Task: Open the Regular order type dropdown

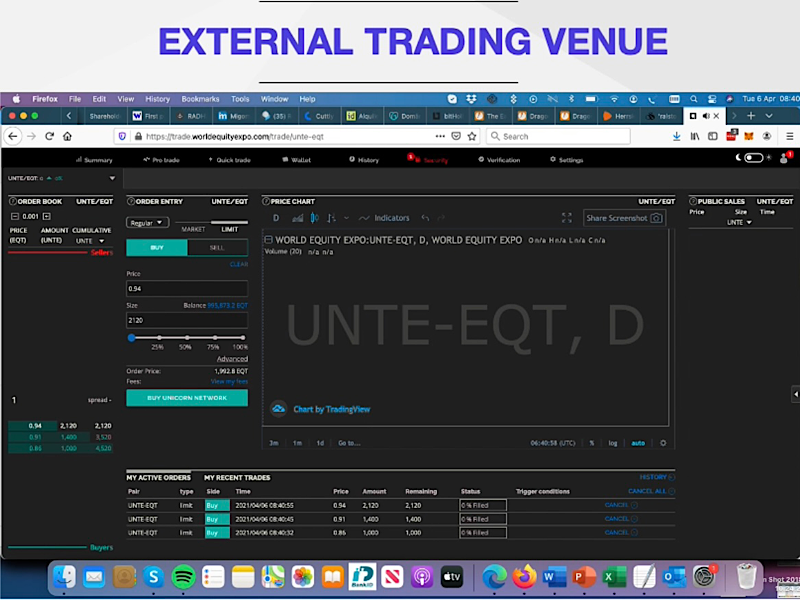Action: point(147,223)
